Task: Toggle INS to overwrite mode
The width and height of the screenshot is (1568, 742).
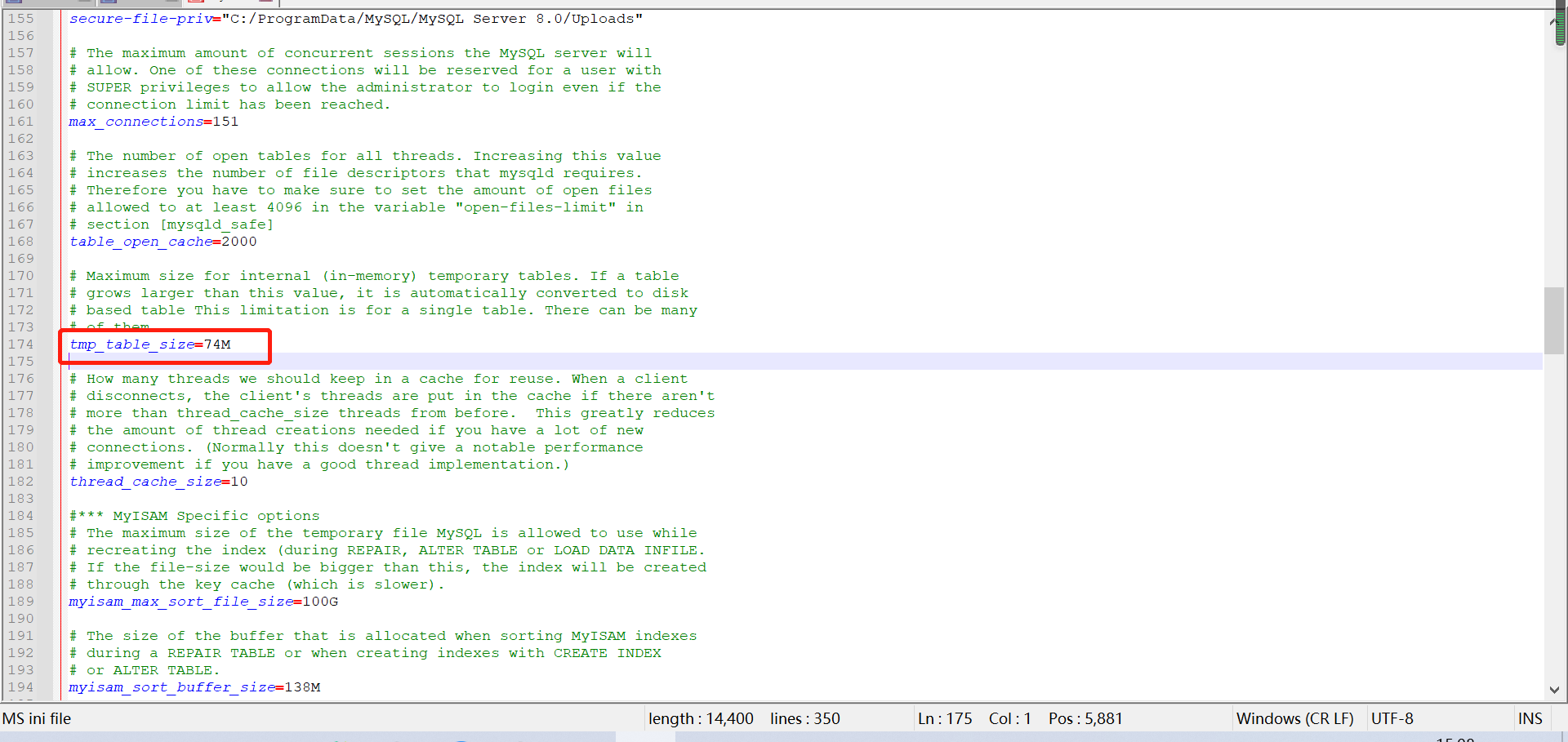Action: (x=1530, y=718)
